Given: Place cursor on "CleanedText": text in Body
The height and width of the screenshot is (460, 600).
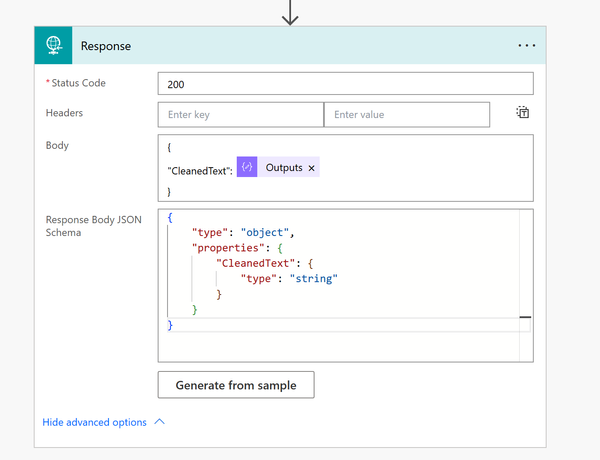Looking at the screenshot, I should point(200,170).
